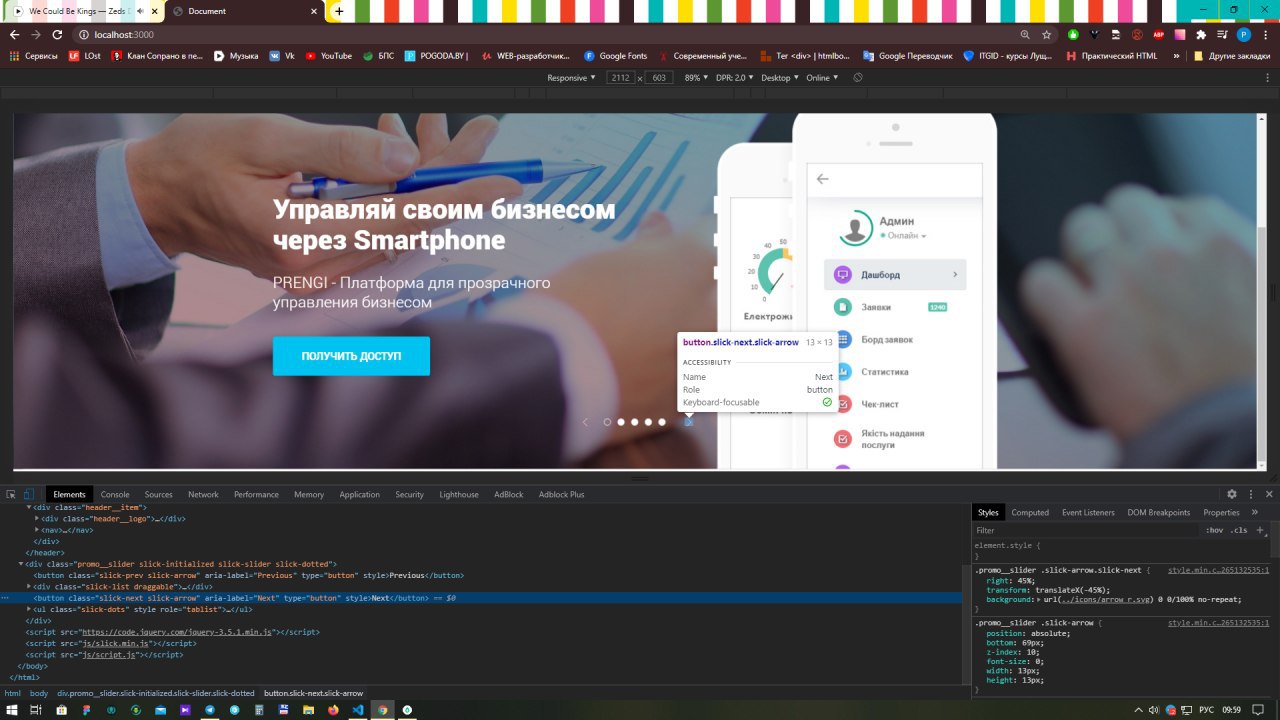Screen dimensions: 1280x720
Task: Open the Event Listeners tab
Action: click(1088, 512)
